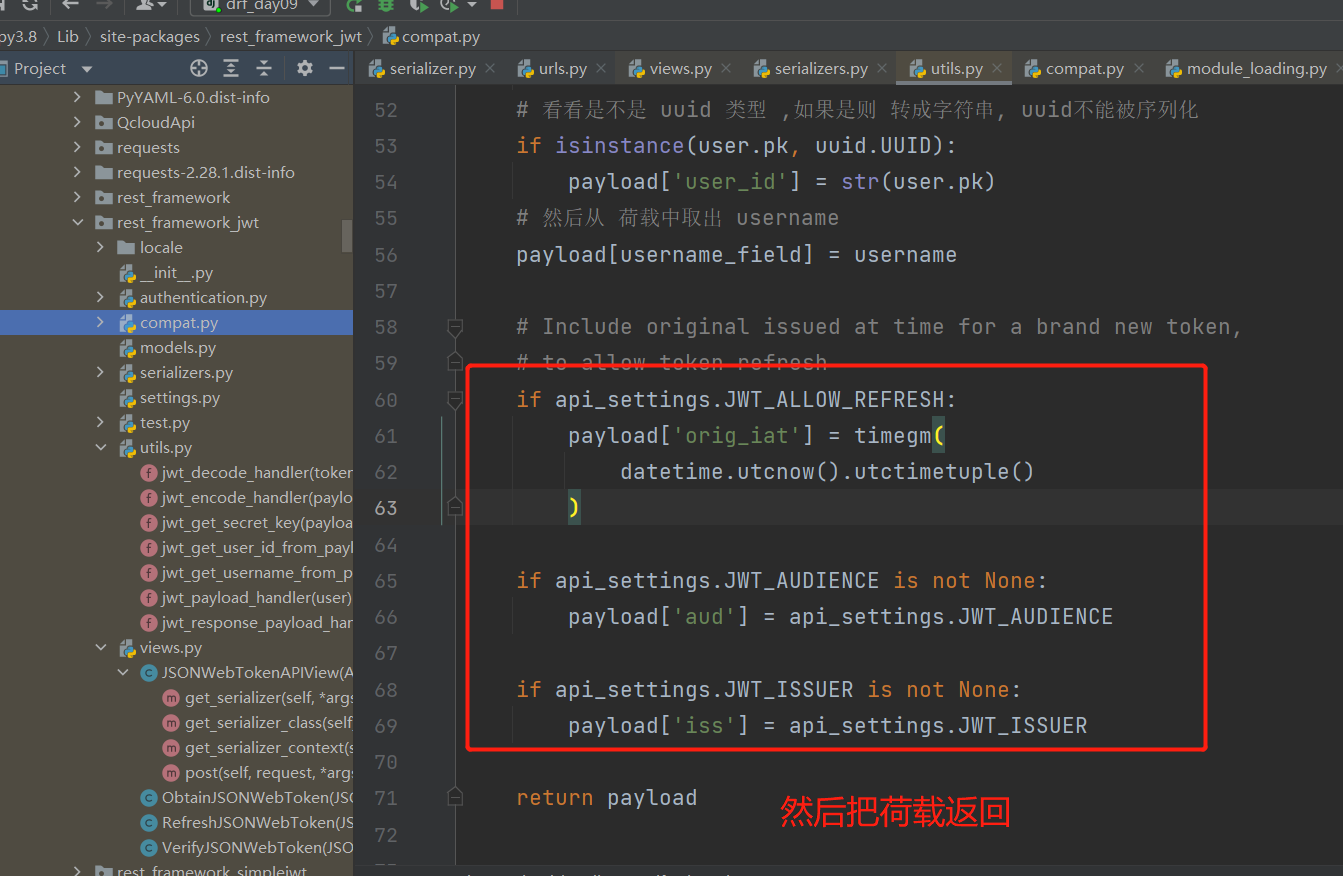
Task: Click the __init__.py file icon
Action: tap(127, 273)
